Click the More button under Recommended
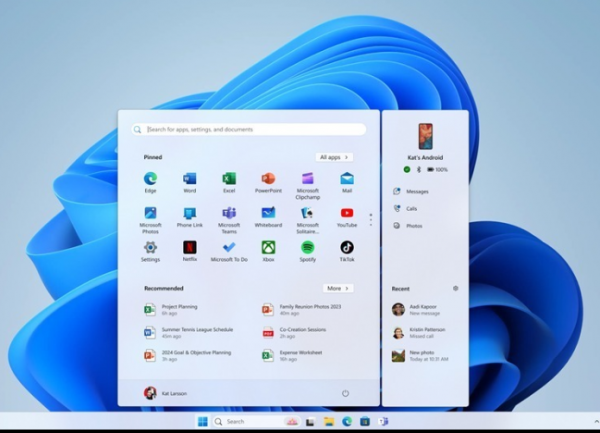 pos(338,288)
